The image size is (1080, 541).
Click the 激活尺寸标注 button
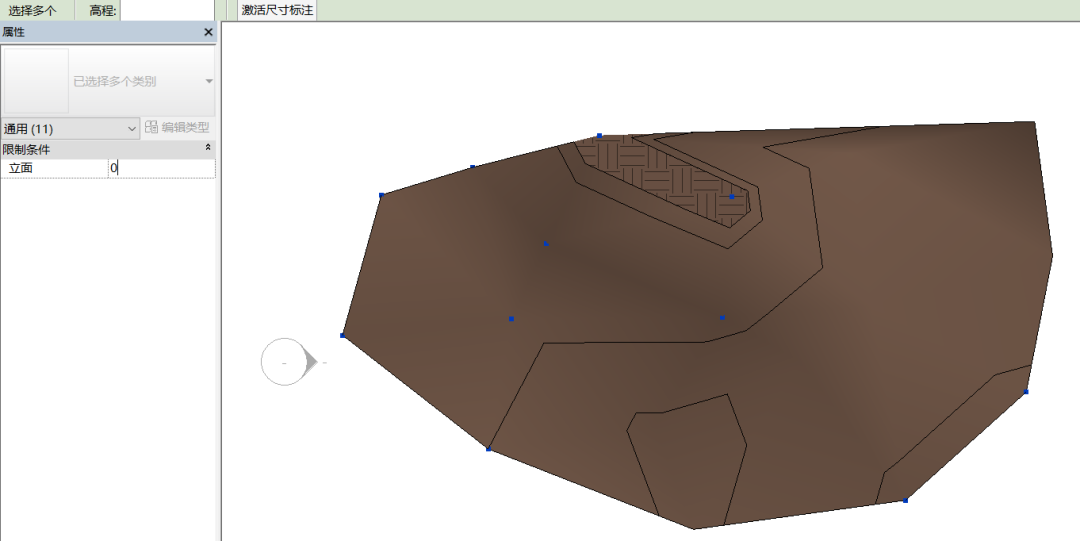[x=277, y=10]
